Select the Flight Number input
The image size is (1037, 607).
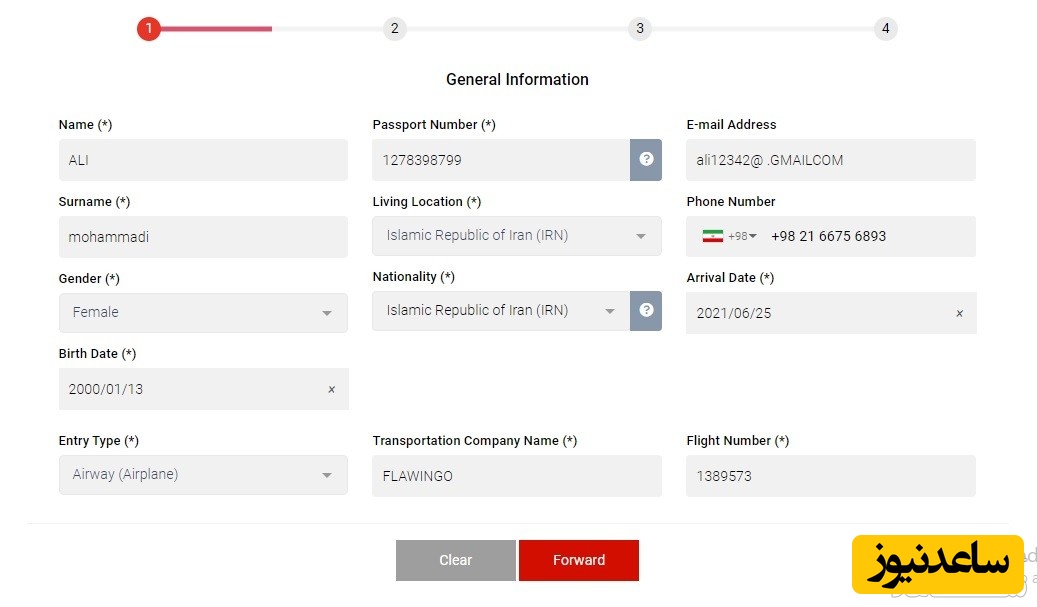click(830, 476)
